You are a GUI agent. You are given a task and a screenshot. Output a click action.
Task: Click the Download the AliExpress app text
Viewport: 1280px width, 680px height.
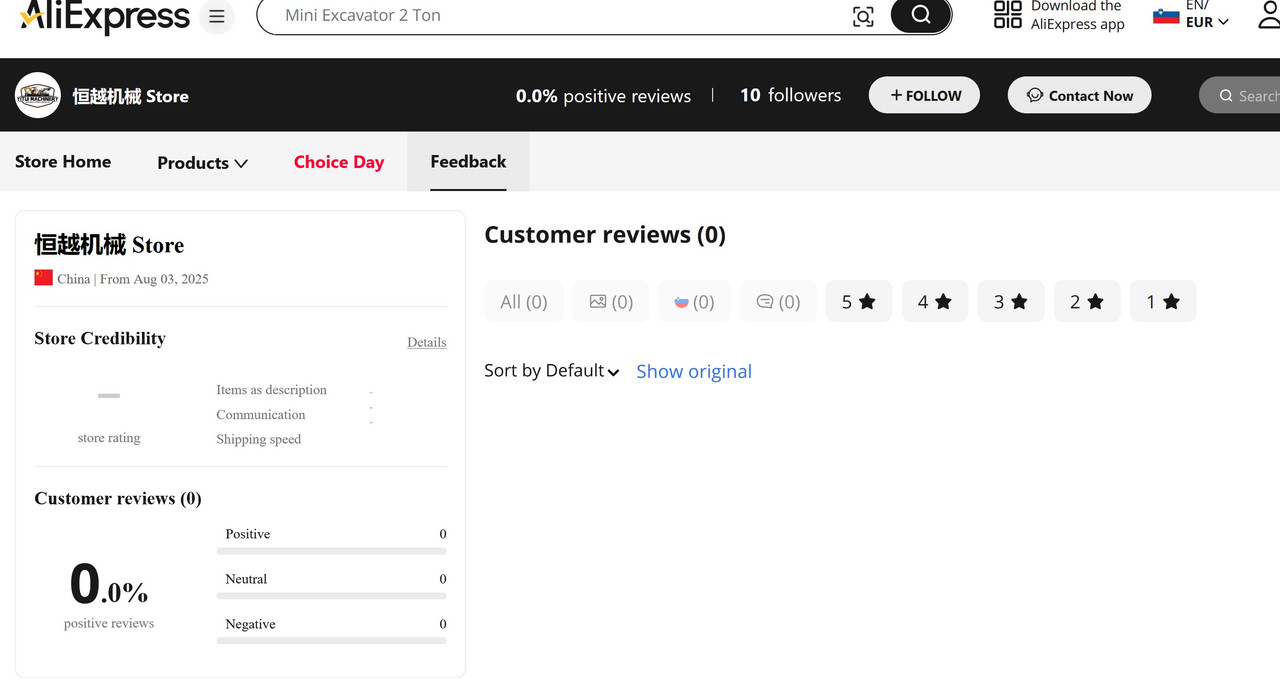(x=1078, y=15)
